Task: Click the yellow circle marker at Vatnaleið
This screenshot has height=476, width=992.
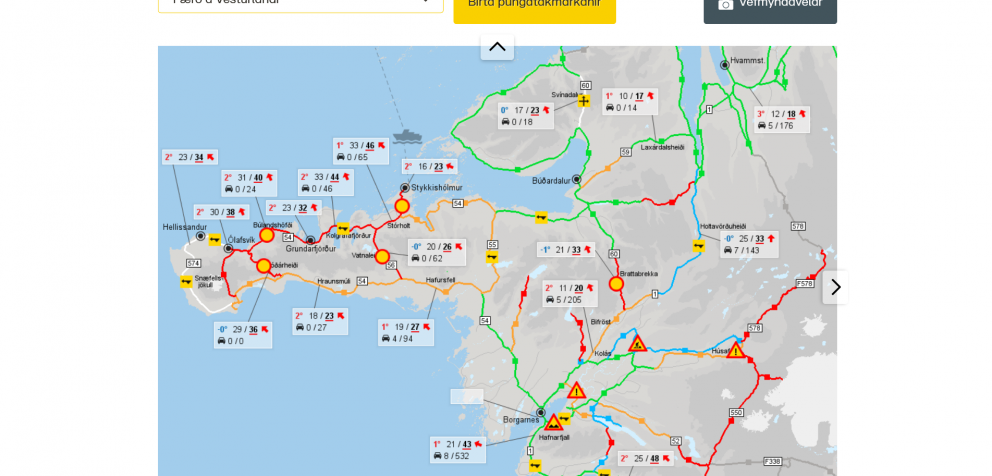Action: coord(382,257)
